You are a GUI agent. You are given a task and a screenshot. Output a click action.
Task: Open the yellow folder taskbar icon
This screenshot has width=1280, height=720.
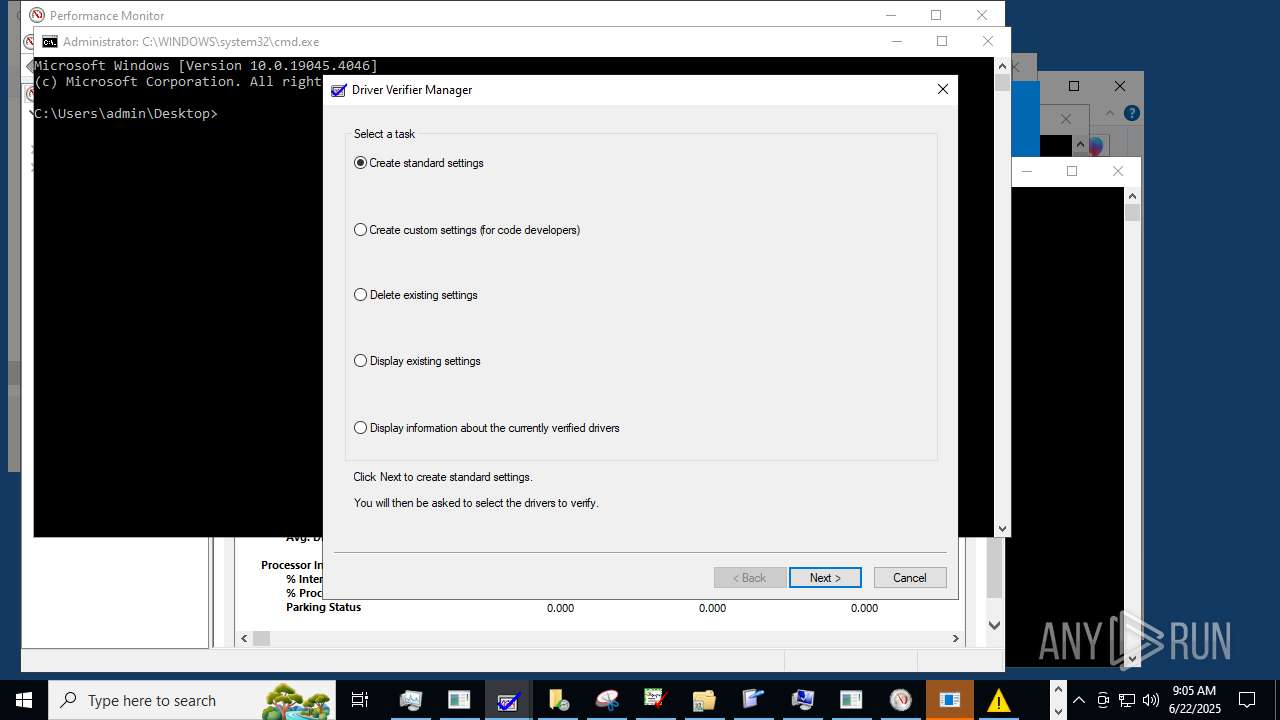click(704, 700)
